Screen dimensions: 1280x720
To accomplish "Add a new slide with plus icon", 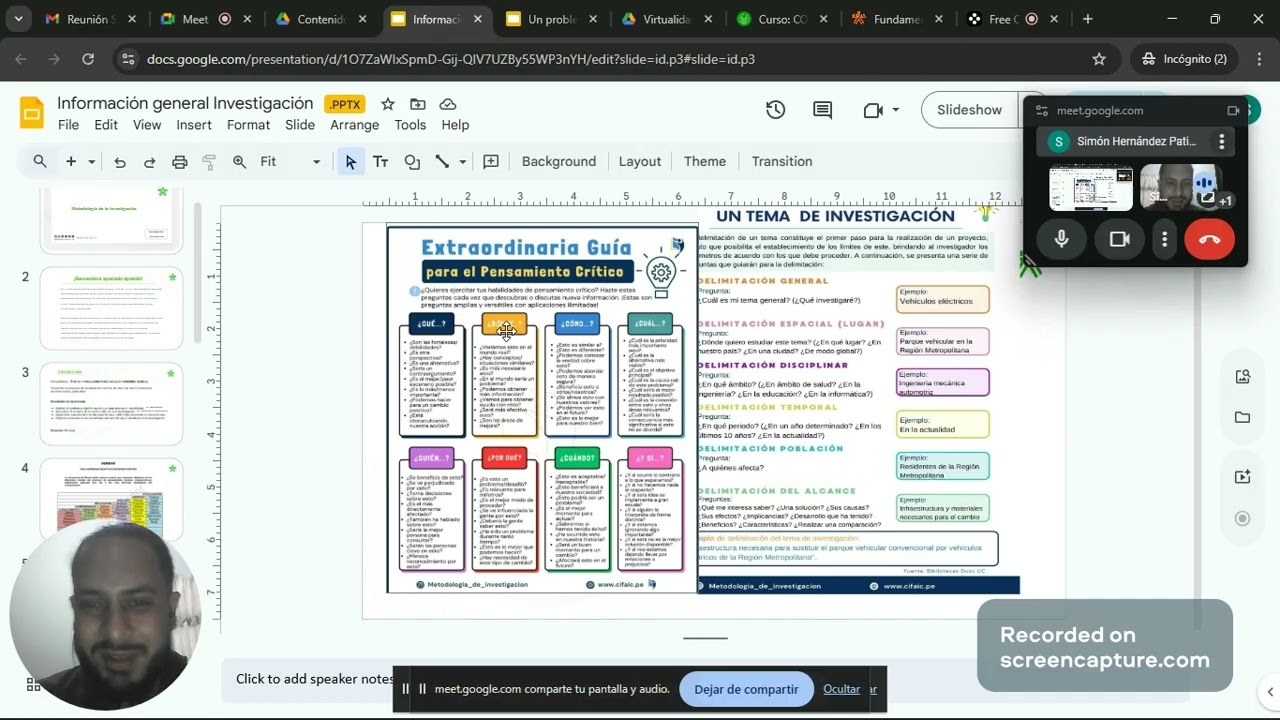I will pos(71,162).
